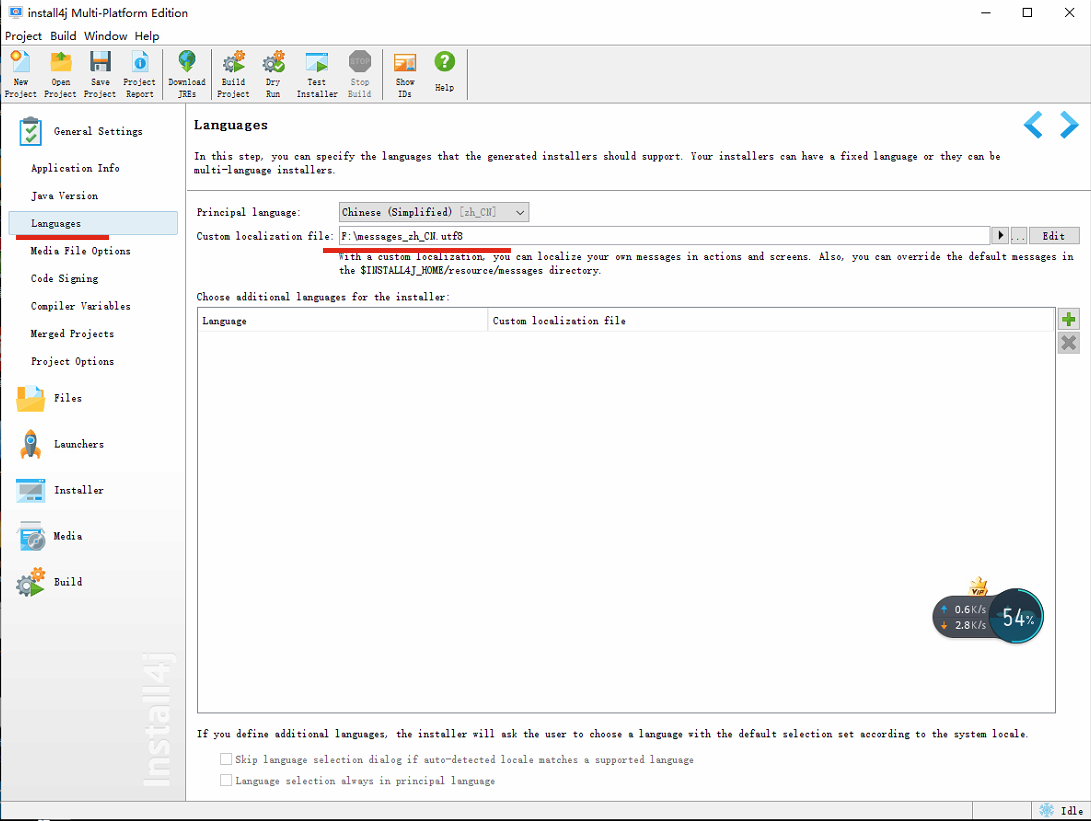
Task: Open the Media section
Action: click(49, 536)
